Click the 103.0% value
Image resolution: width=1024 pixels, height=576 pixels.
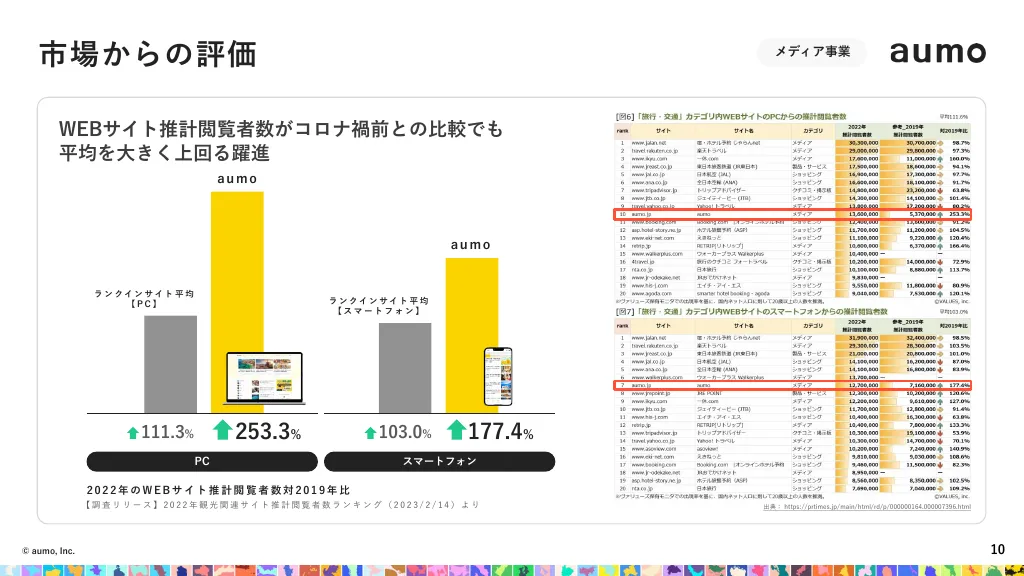pos(405,432)
